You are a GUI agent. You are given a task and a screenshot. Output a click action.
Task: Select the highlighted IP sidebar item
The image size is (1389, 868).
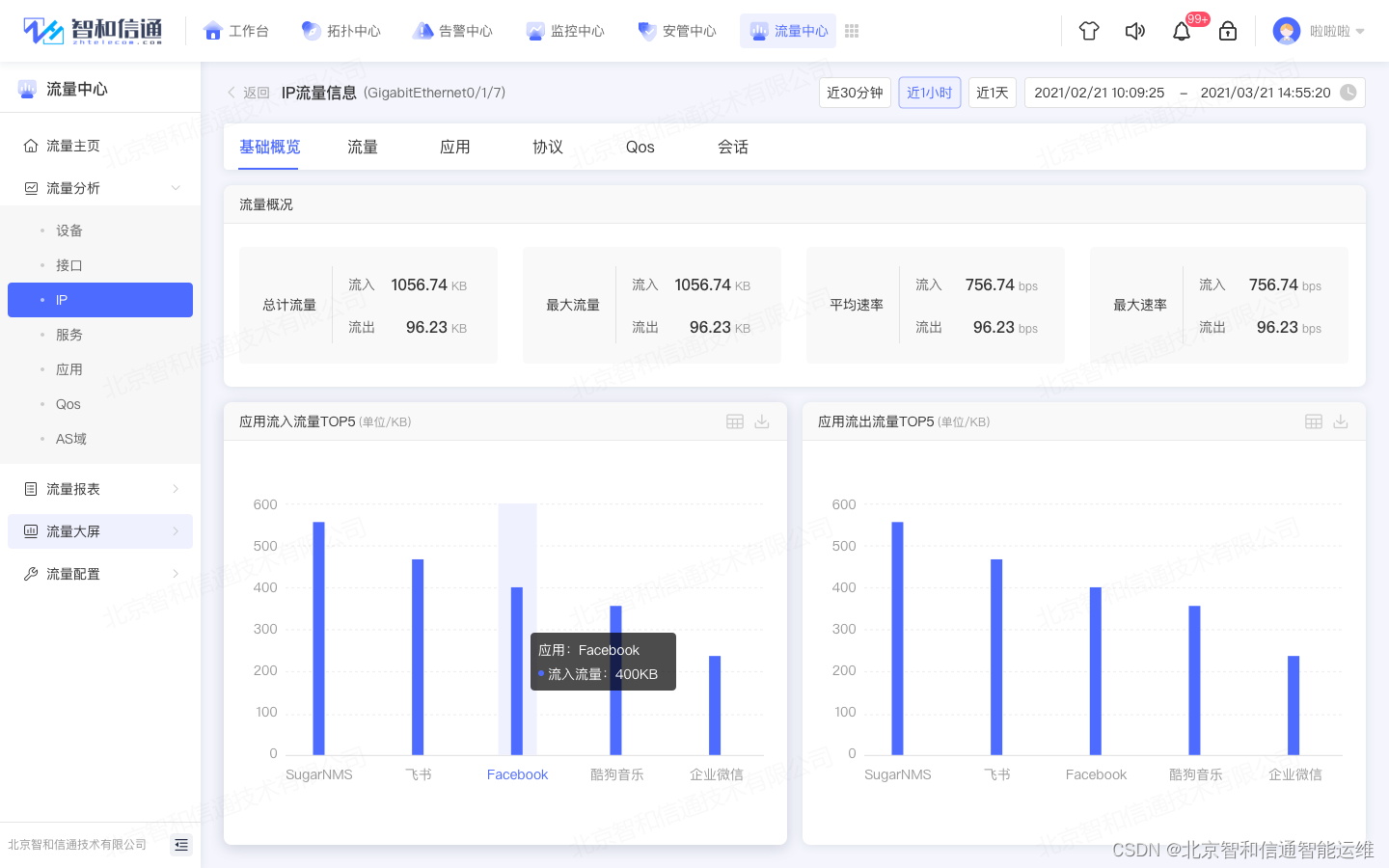click(x=100, y=300)
